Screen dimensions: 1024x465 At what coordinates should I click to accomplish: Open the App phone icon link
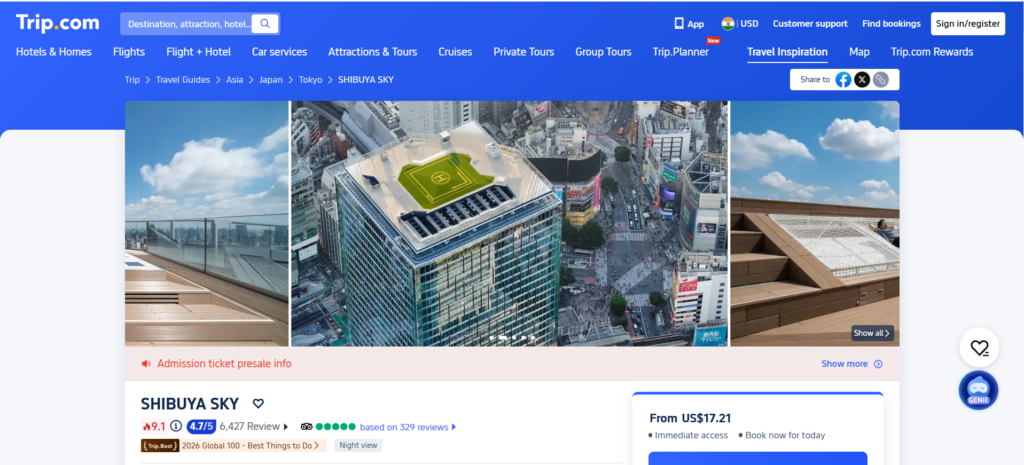tap(689, 24)
